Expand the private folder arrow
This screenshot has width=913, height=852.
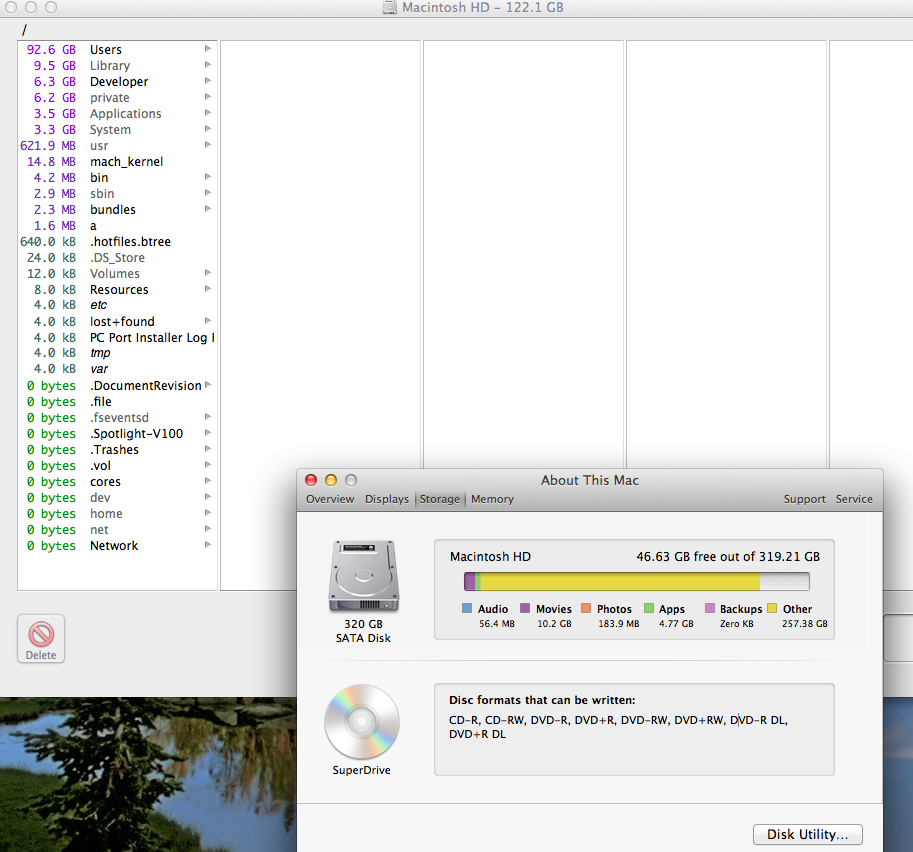[x=208, y=97]
